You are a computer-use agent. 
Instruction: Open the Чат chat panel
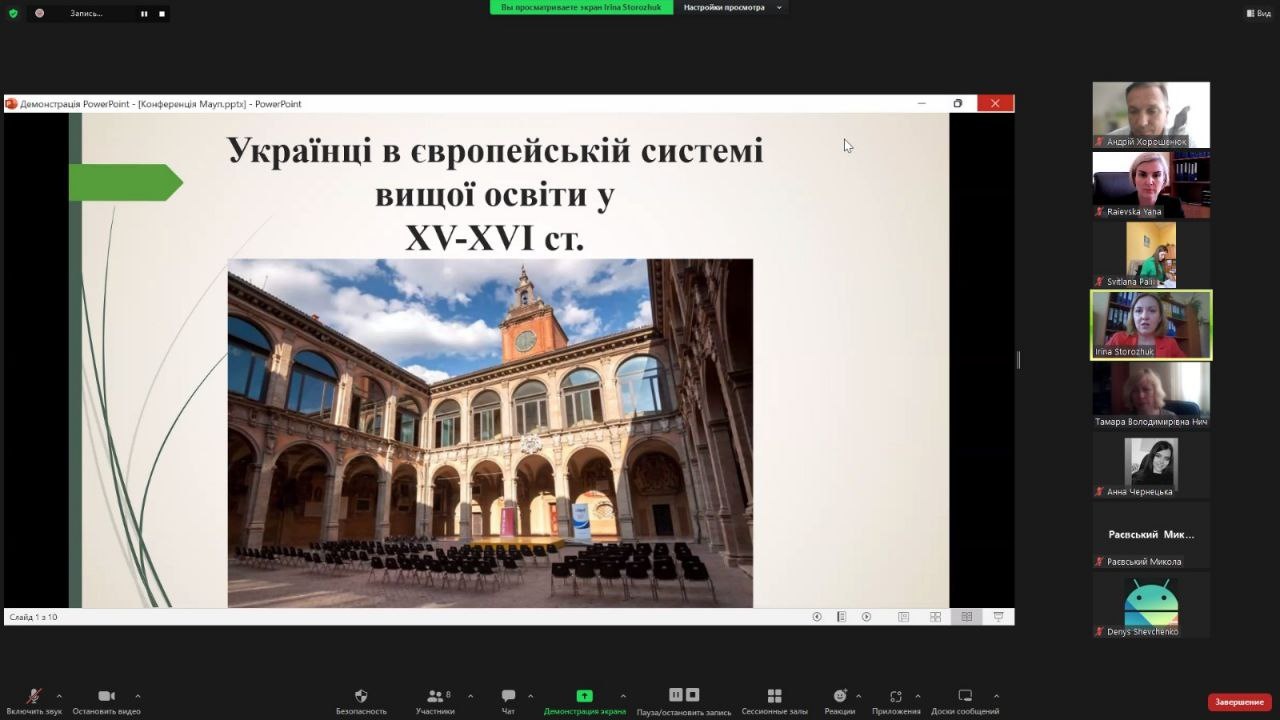click(508, 697)
